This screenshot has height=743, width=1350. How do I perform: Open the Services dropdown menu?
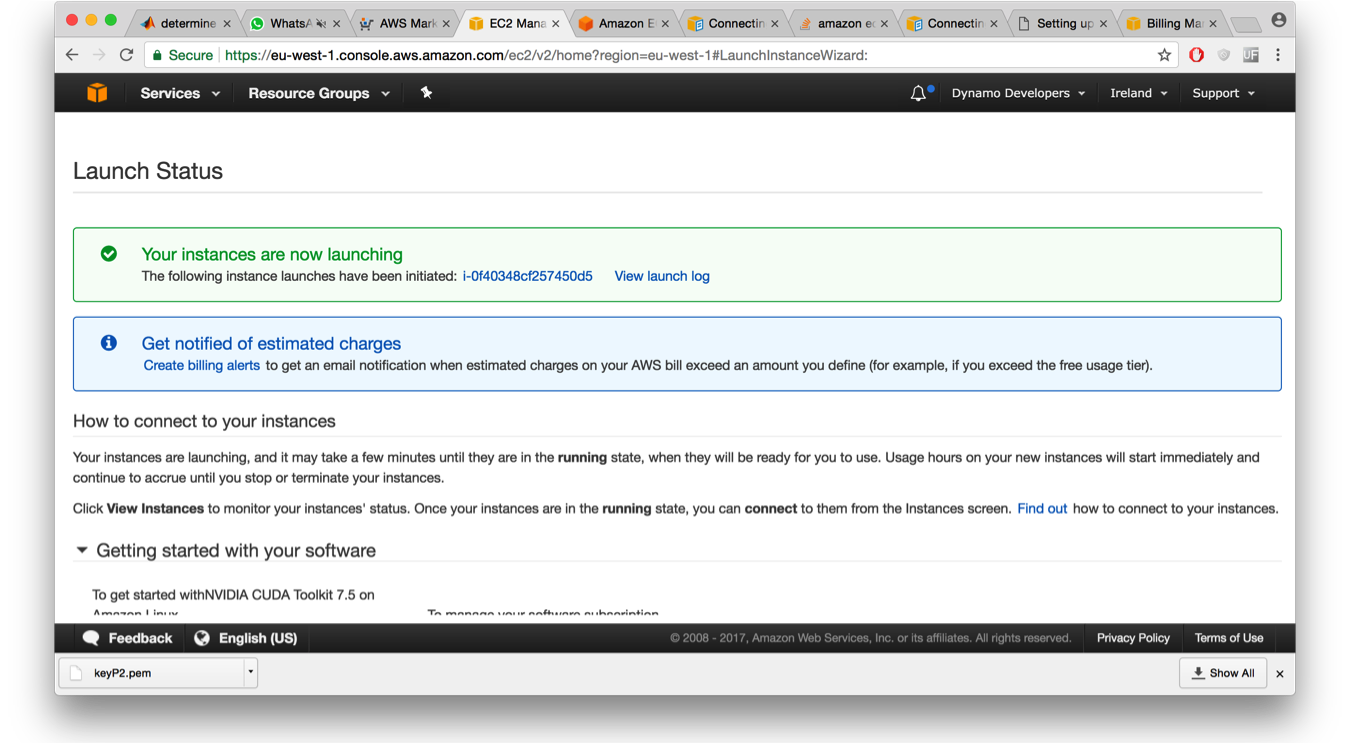[180, 93]
